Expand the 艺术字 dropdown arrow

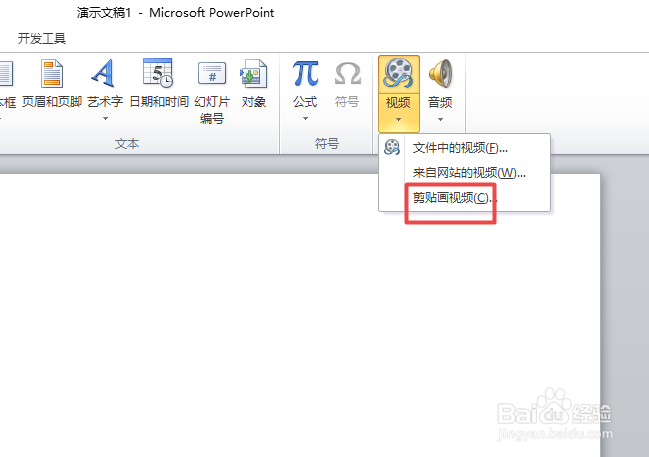105,118
